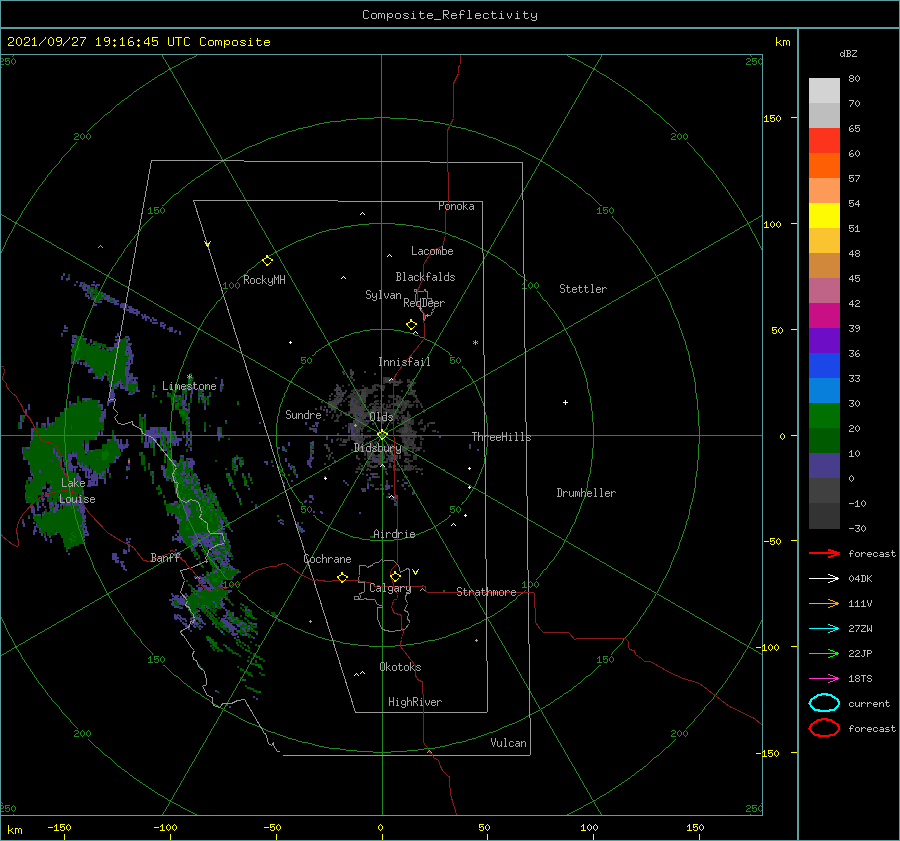Click the Innisfail city label

click(404, 362)
